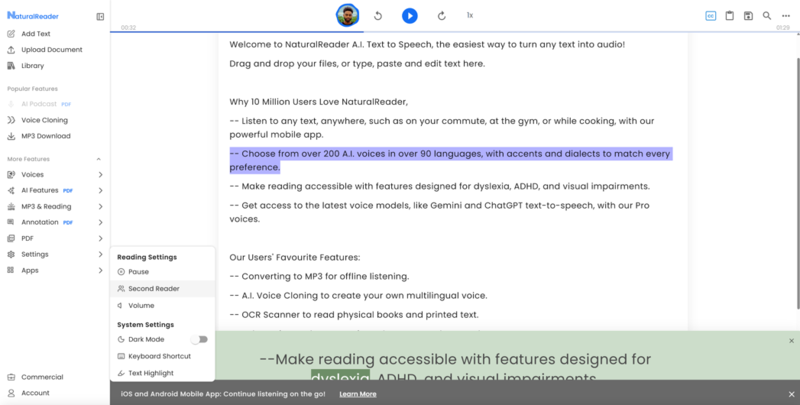Expand the Voices submenu arrow
The width and height of the screenshot is (800, 405).
[101, 174]
